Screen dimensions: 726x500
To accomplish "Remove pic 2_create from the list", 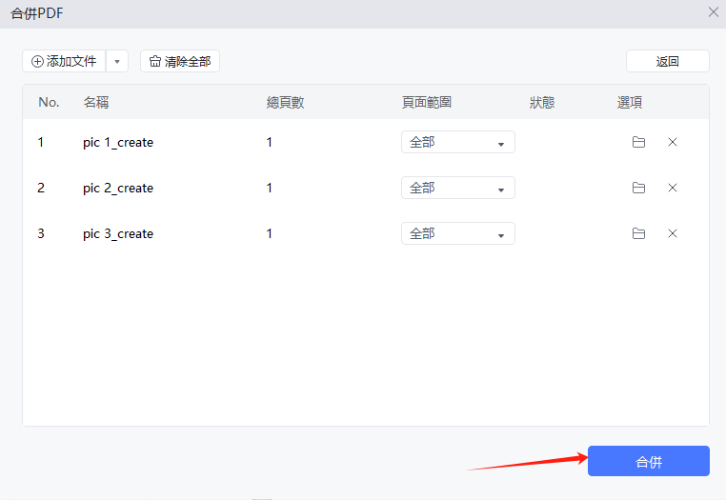I will point(672,188).
